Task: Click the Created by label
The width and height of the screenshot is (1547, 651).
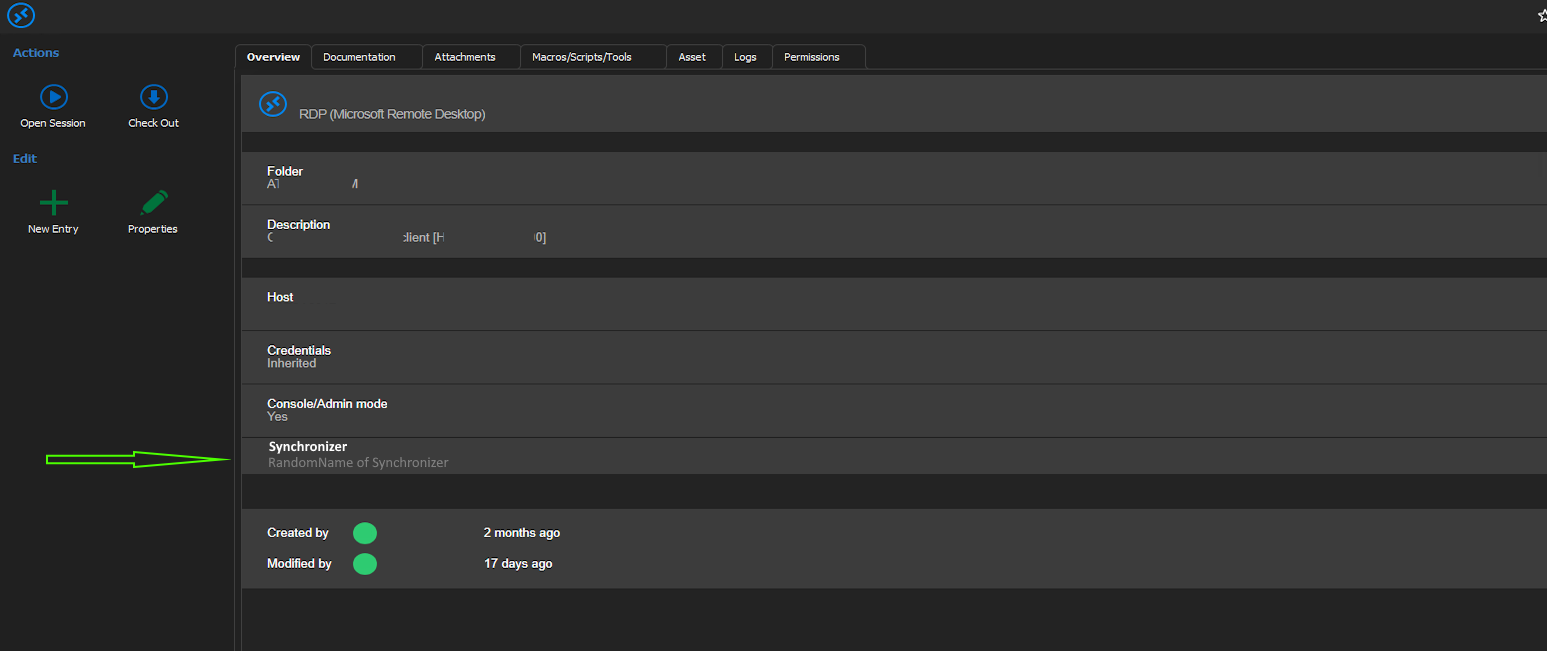Action: 298,533
